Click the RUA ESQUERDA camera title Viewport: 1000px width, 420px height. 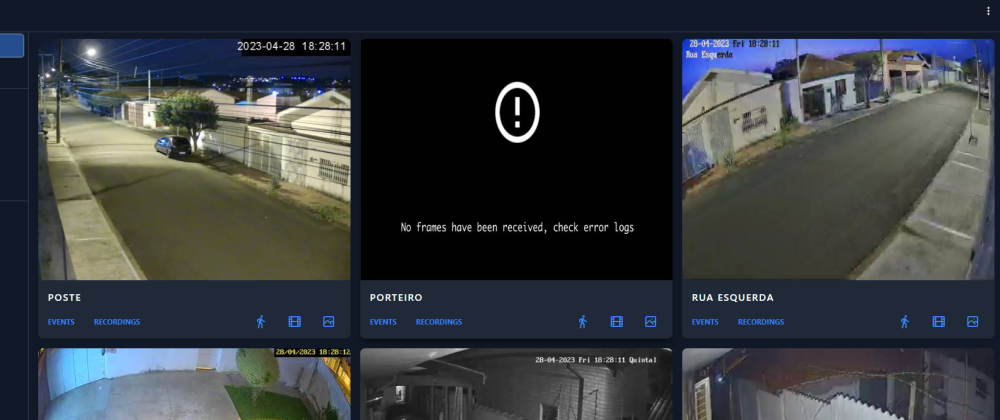pos(733,298)
